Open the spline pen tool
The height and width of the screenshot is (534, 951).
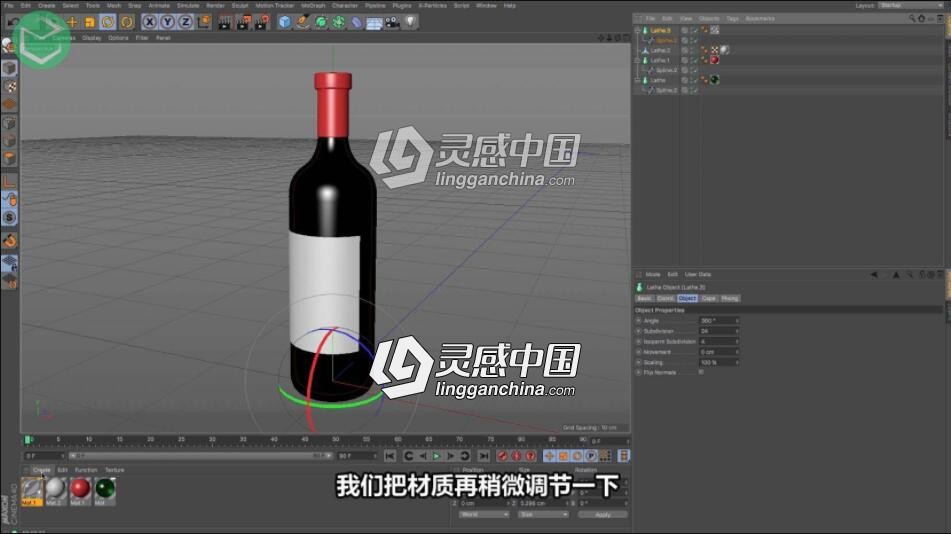303,22
